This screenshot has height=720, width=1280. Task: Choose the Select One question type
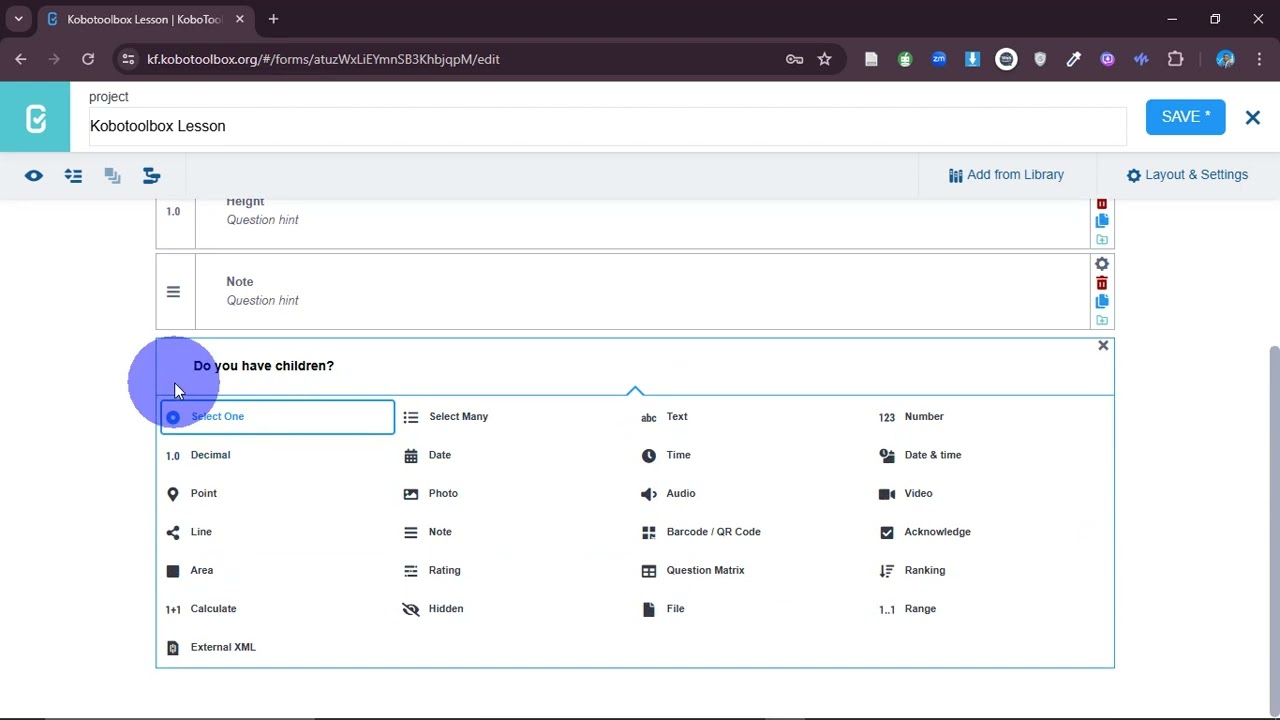pyautogui.click(x=277, y=417)
